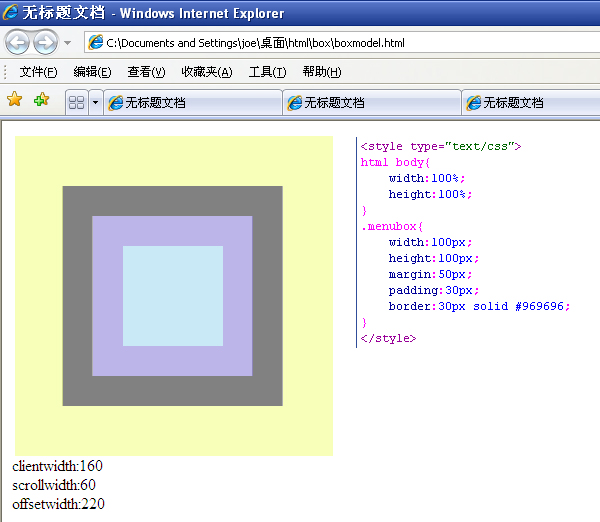
Task: Click the Forward navigation arrow button
Action: pos(45,43)
